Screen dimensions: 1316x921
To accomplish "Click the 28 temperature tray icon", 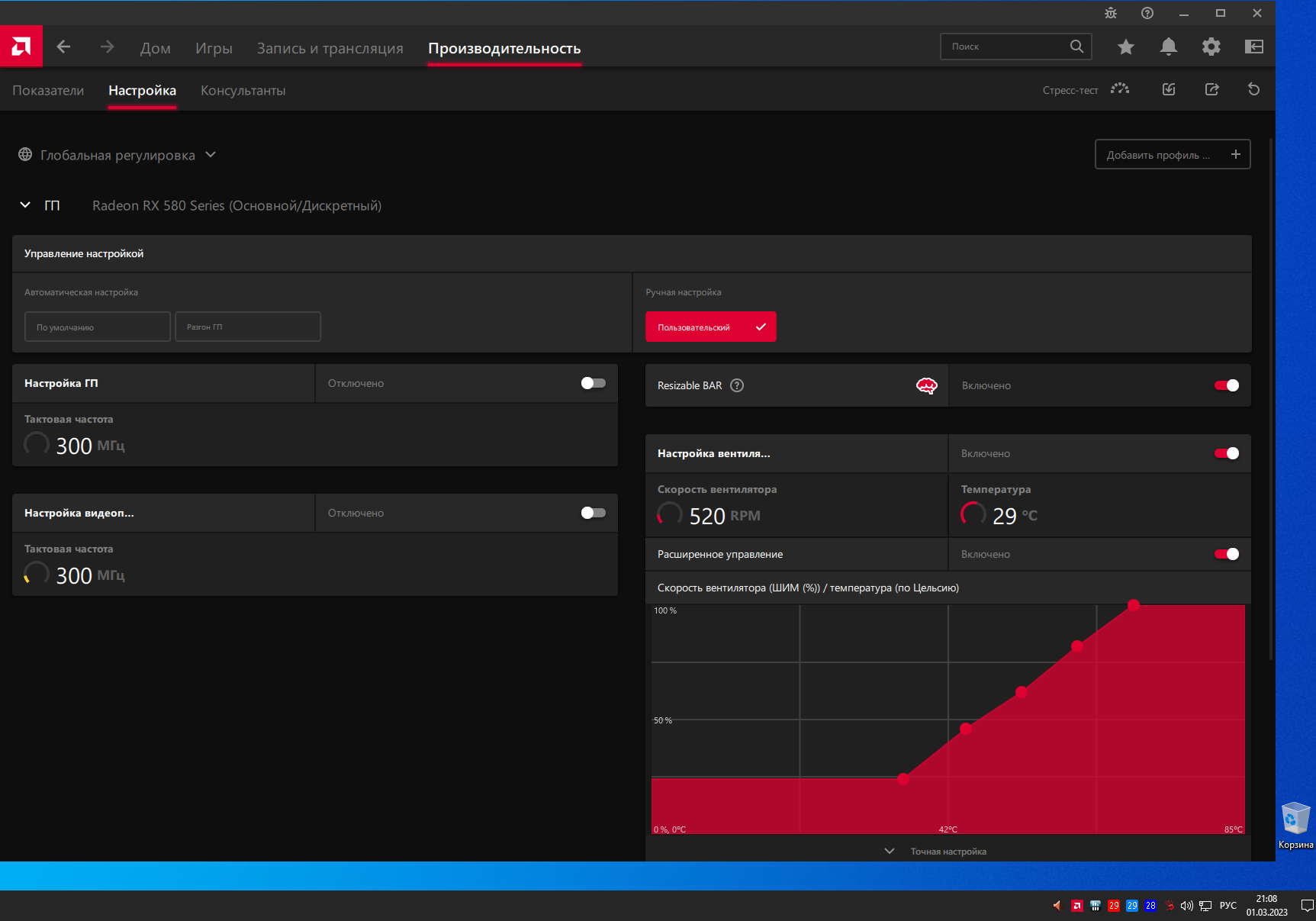I will 1150,906.
